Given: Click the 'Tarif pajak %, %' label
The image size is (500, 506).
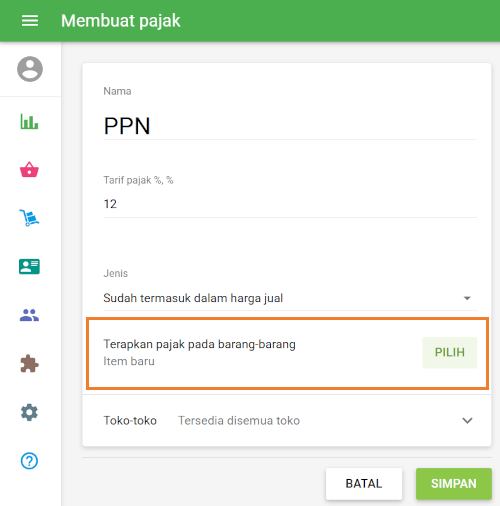Looking at the screenshot, I should [x=138, y=180].
